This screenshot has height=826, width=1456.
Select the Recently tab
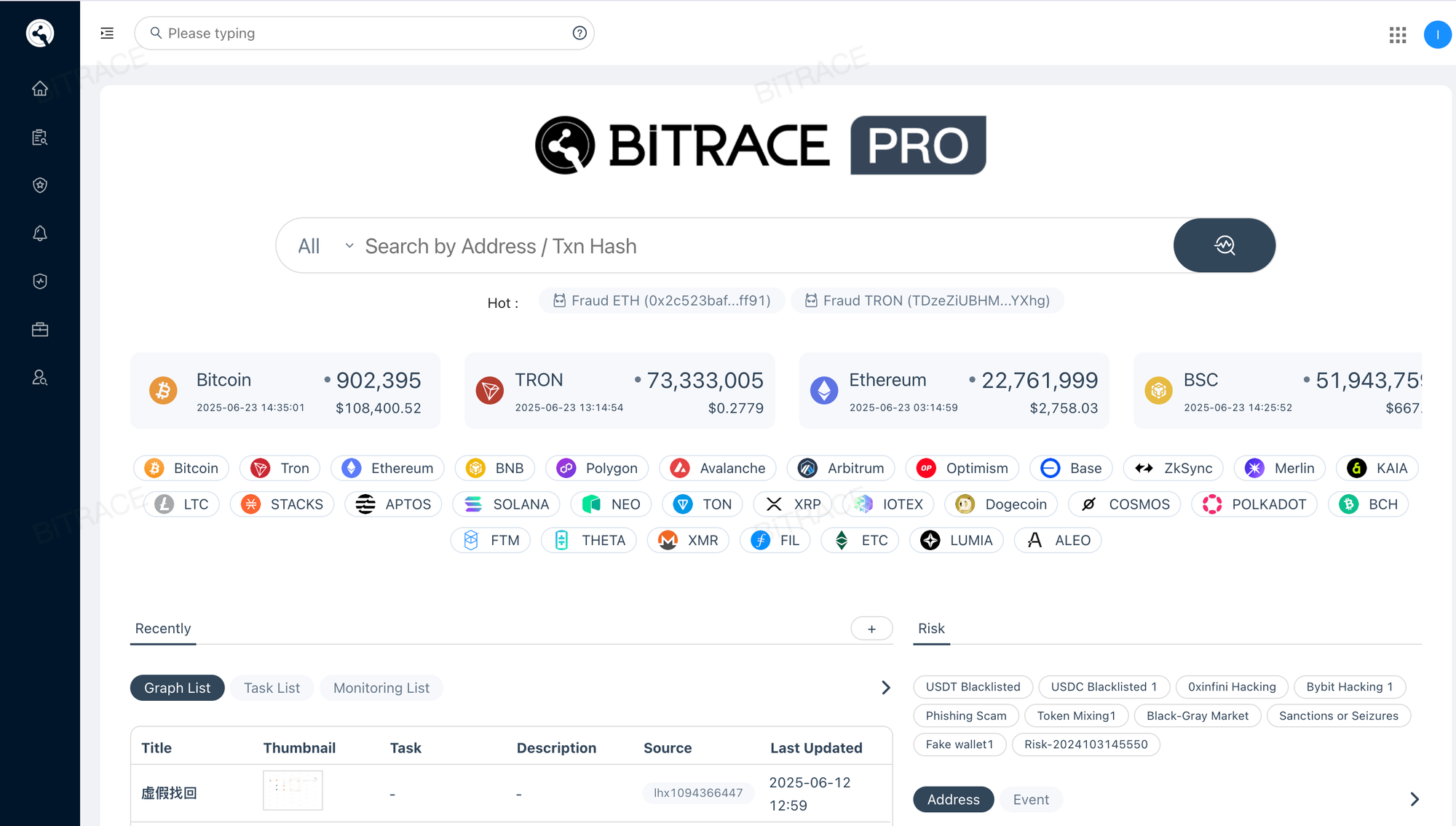pyautogui.click(x=163, y=628)
